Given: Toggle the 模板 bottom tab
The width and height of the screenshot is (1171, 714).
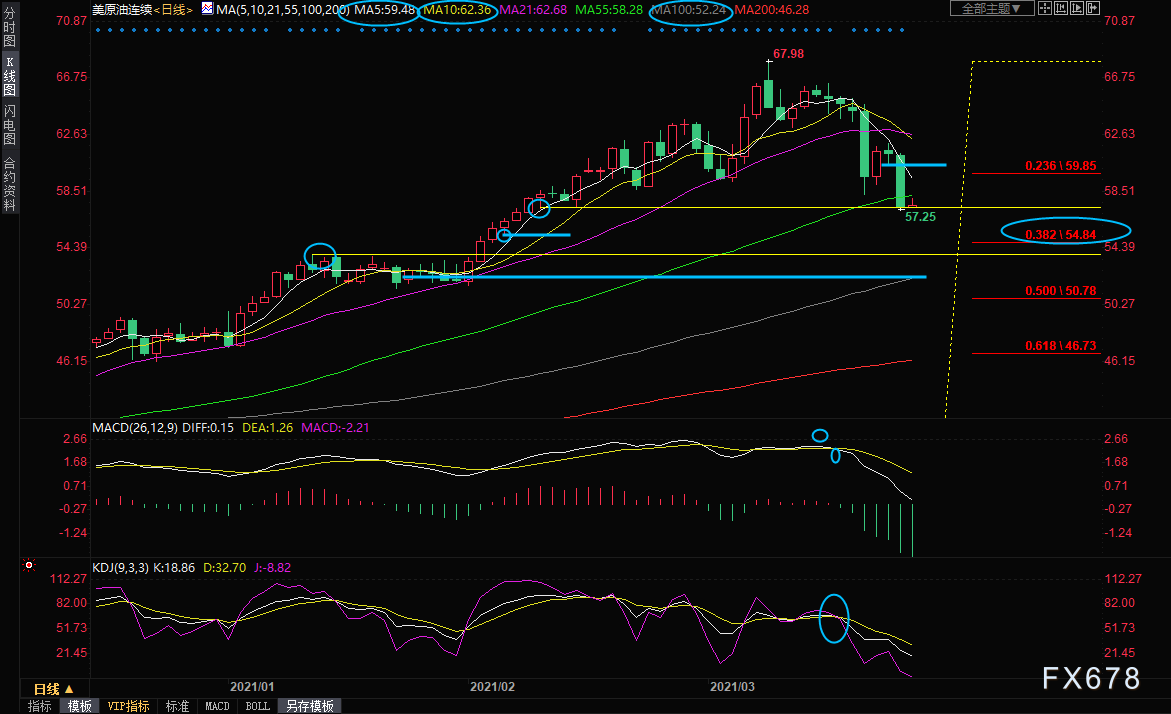Looking at the screenshot, I should point(80,706).
